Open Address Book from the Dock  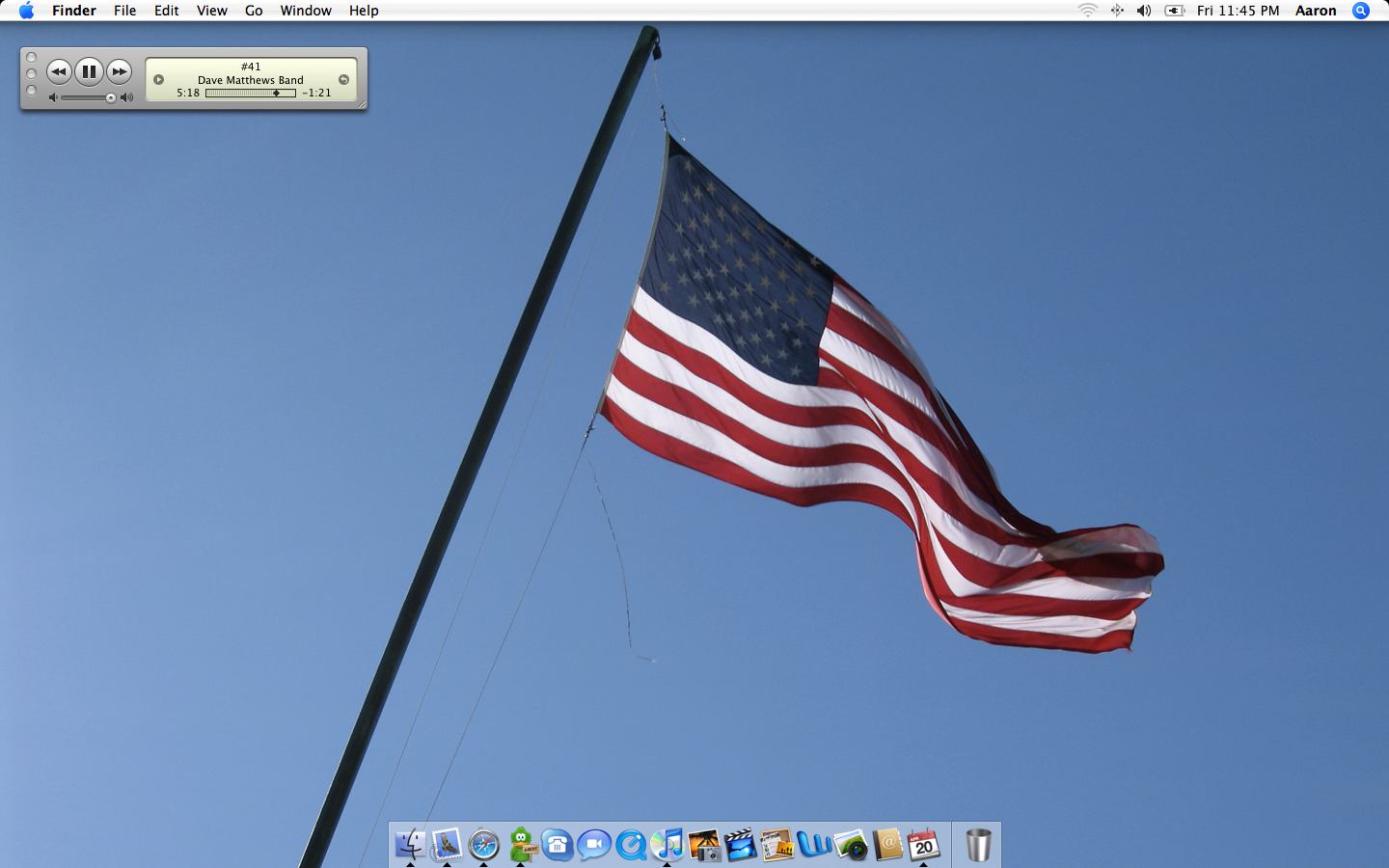[x=887, y=845]
